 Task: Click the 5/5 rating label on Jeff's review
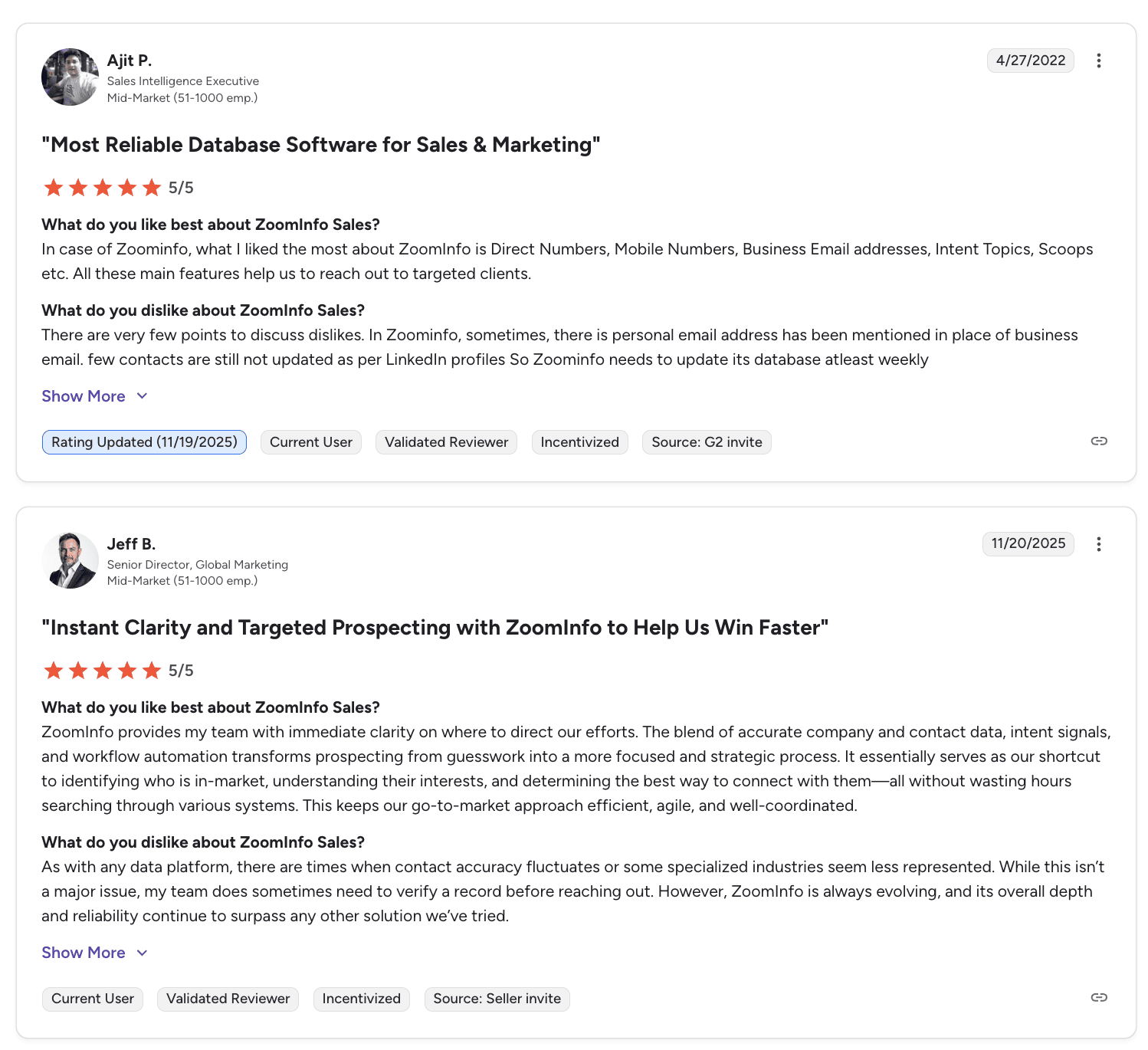tap(181, 670)
